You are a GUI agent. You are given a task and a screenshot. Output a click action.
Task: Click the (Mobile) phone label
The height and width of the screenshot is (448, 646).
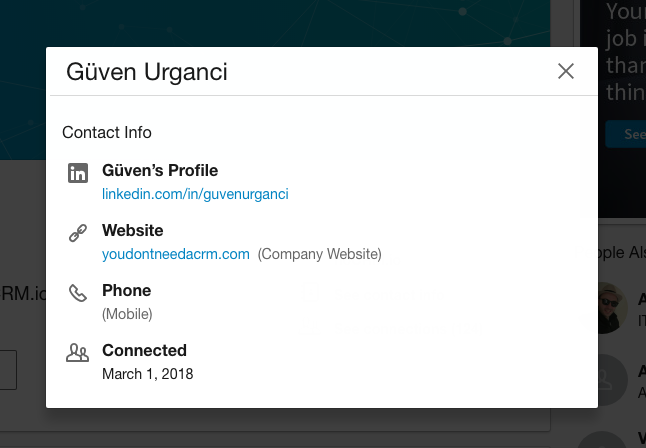[127, 314]
